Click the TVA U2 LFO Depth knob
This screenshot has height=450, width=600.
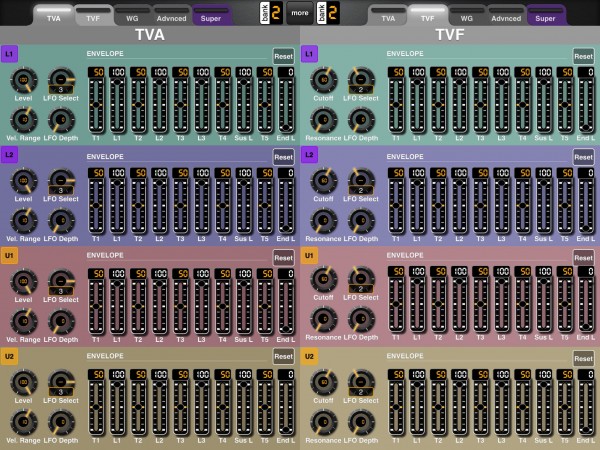61,422
